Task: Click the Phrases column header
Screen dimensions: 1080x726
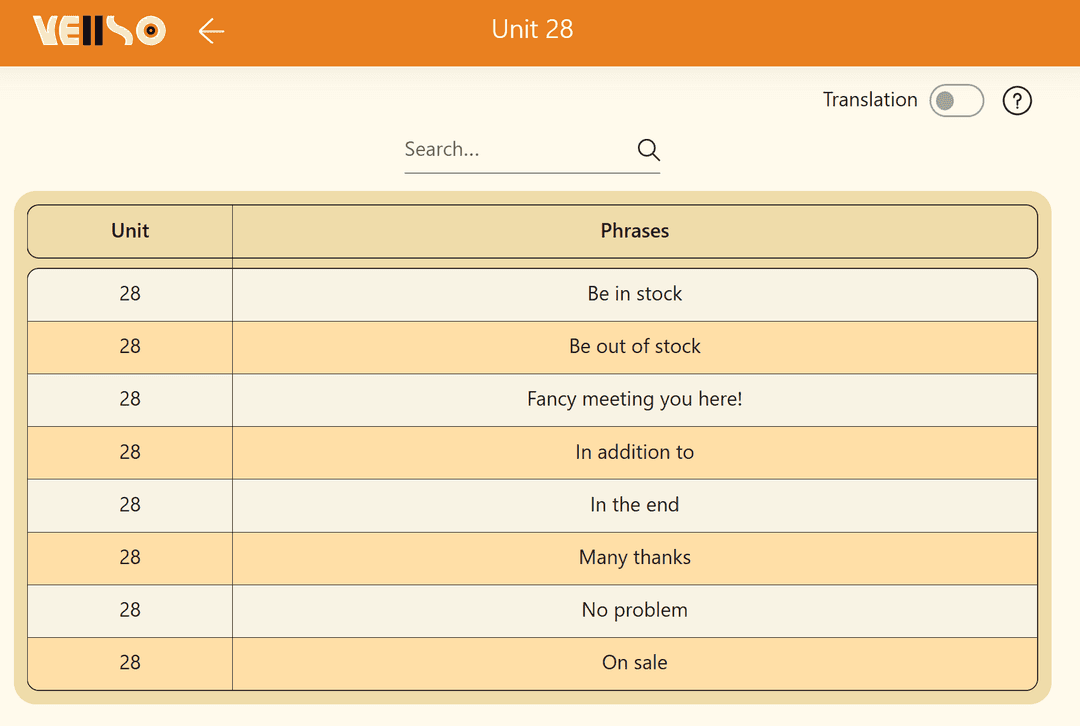Action: coord(634,231)
